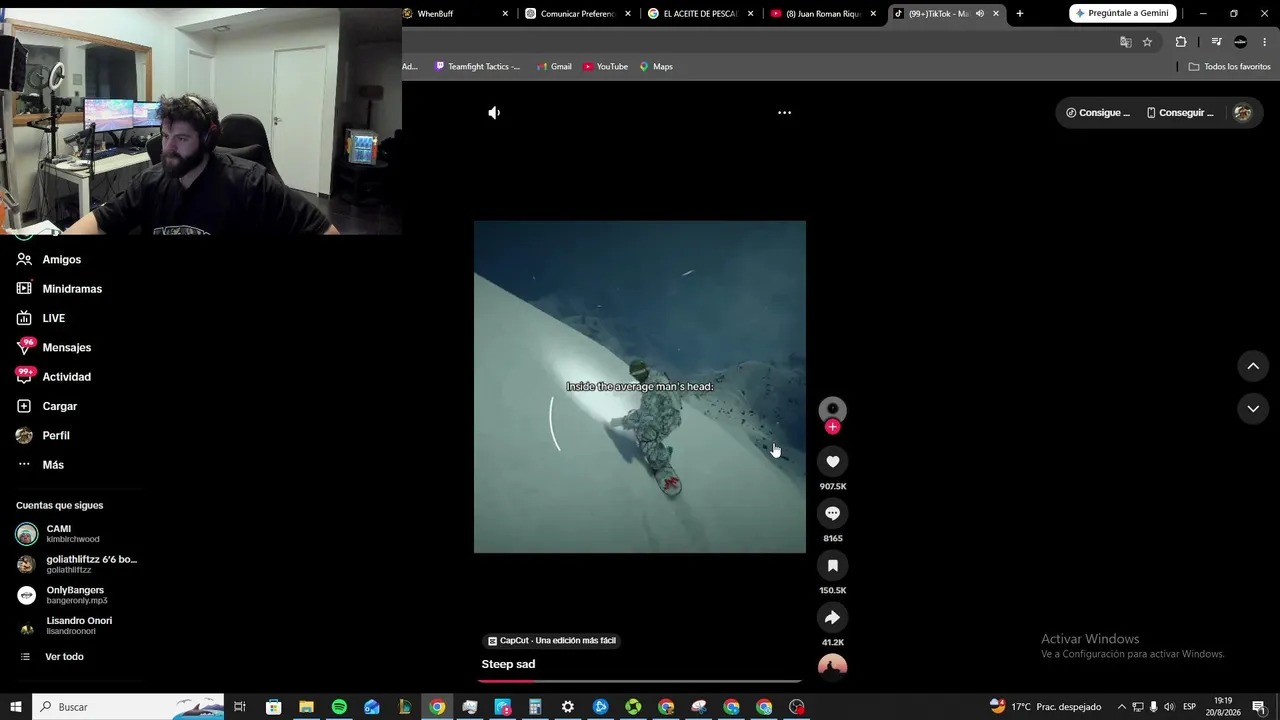Click the Conseguir app button
Screen dimensions: 1280x720
pos(1180,113)
